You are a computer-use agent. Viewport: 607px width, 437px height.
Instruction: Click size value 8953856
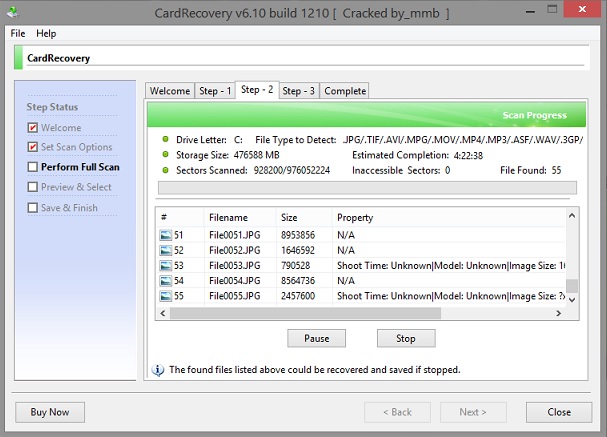pos(298,235)
